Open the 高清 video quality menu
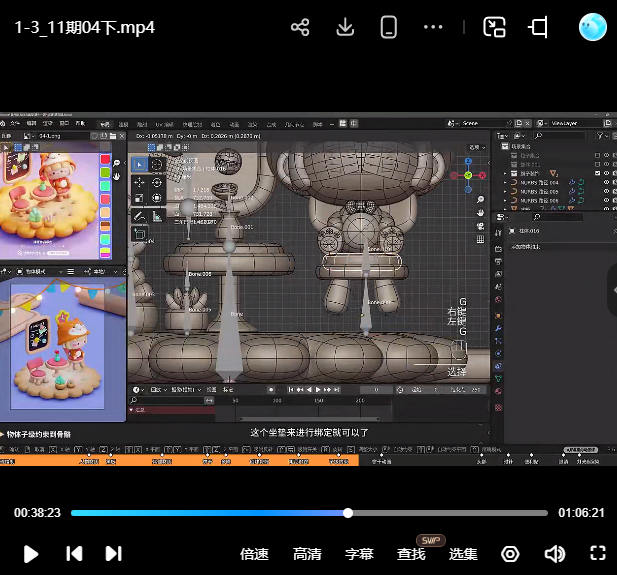Screen dimensions: 617x575 (307, 554)
